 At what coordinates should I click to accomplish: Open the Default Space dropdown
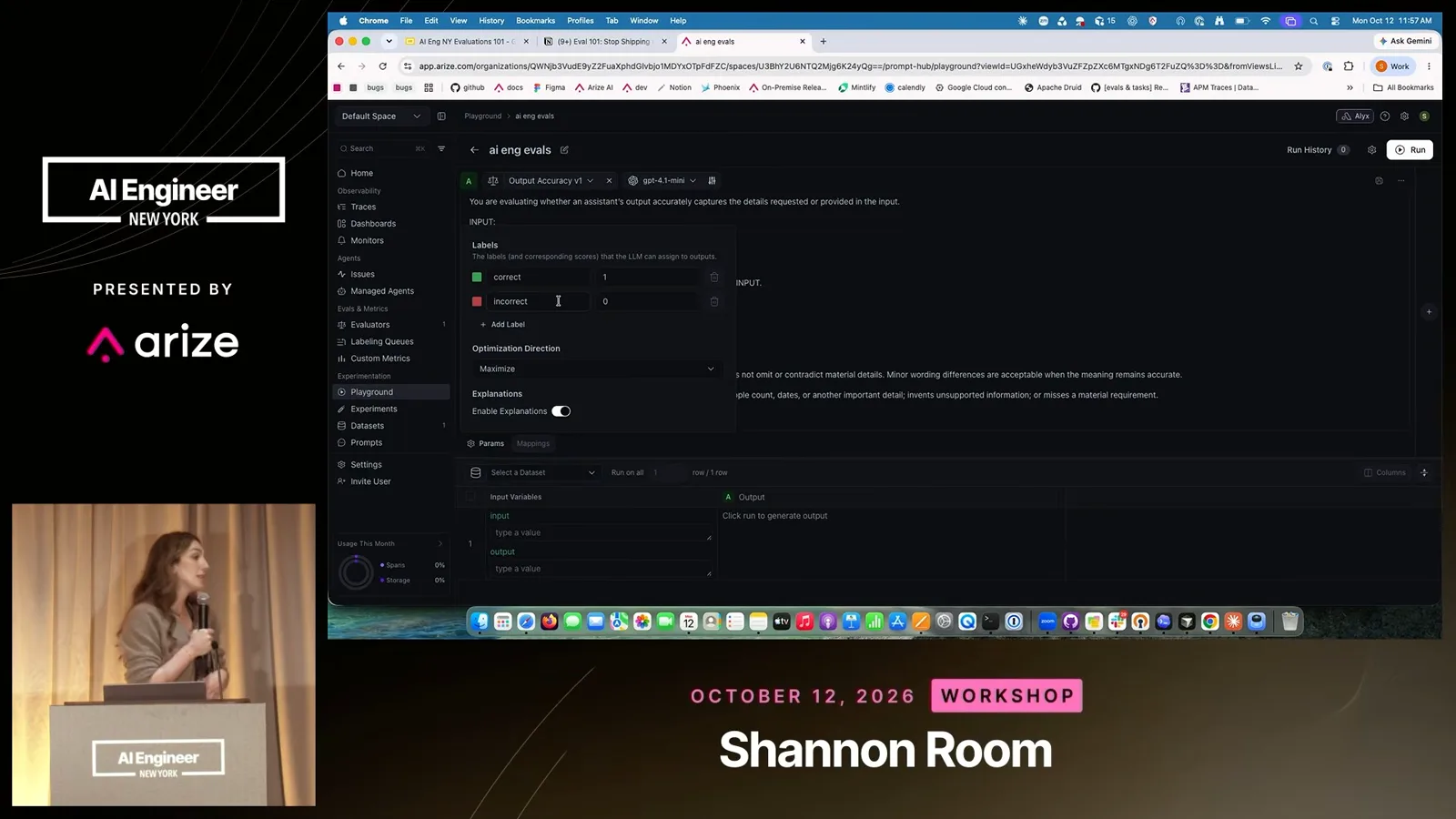tap(380, 116)
